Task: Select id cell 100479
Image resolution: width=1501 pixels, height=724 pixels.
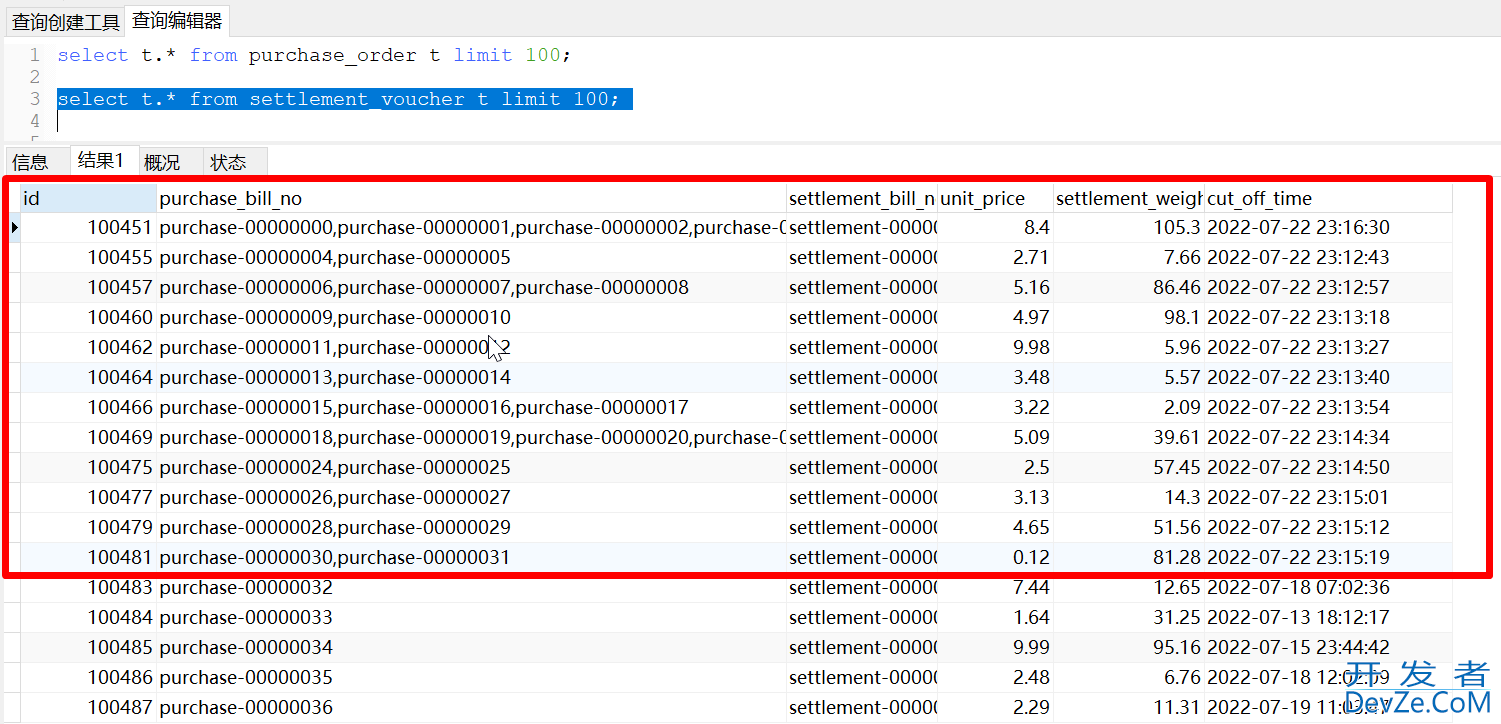Action: pos(88,527)
